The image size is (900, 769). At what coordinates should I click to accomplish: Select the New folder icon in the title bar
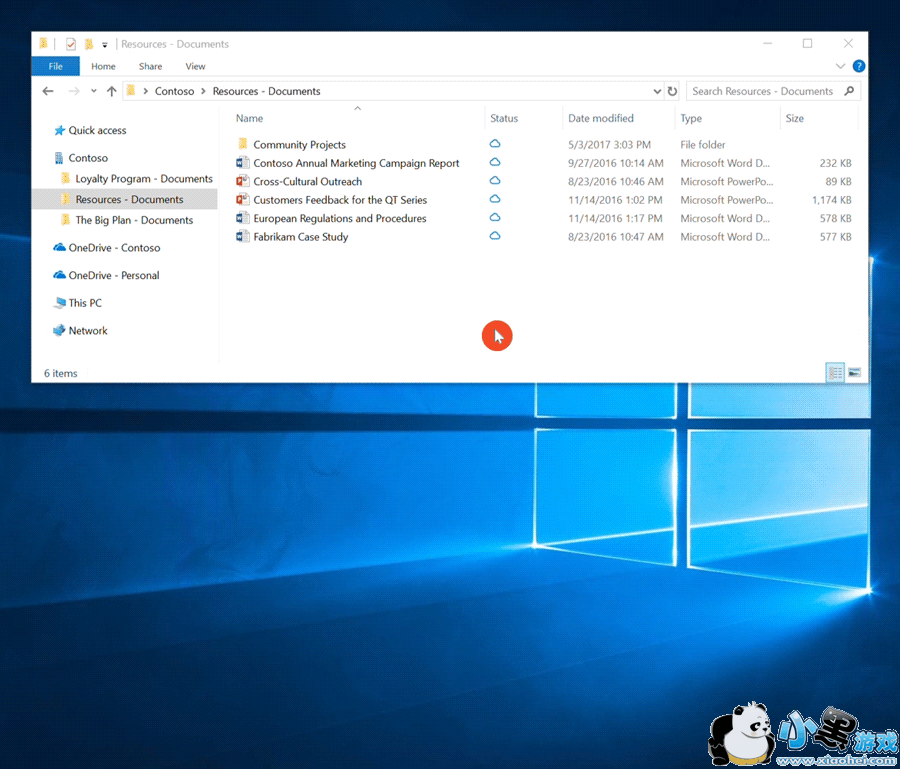pos(88,43)
